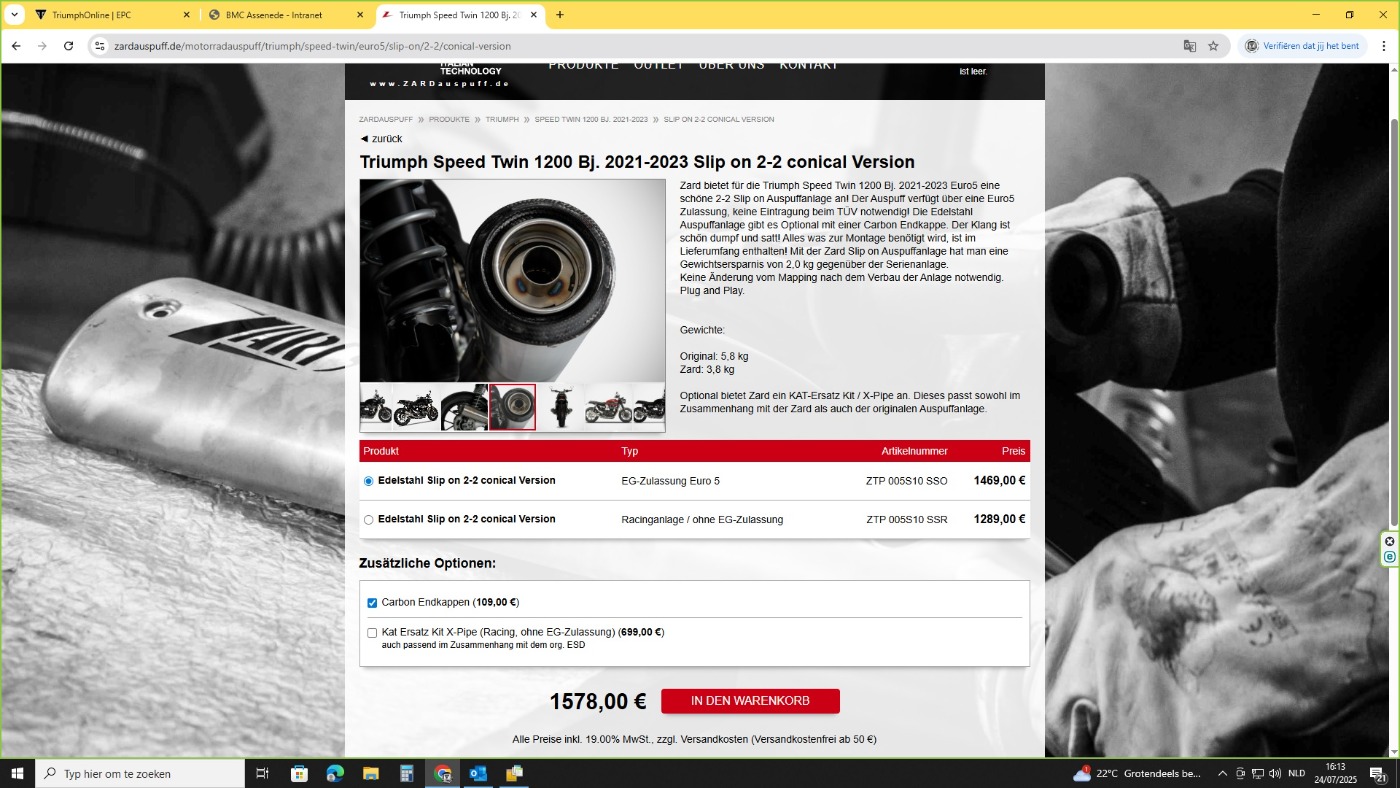Close the Triumph Speed Twin tab

pos(534,15)
